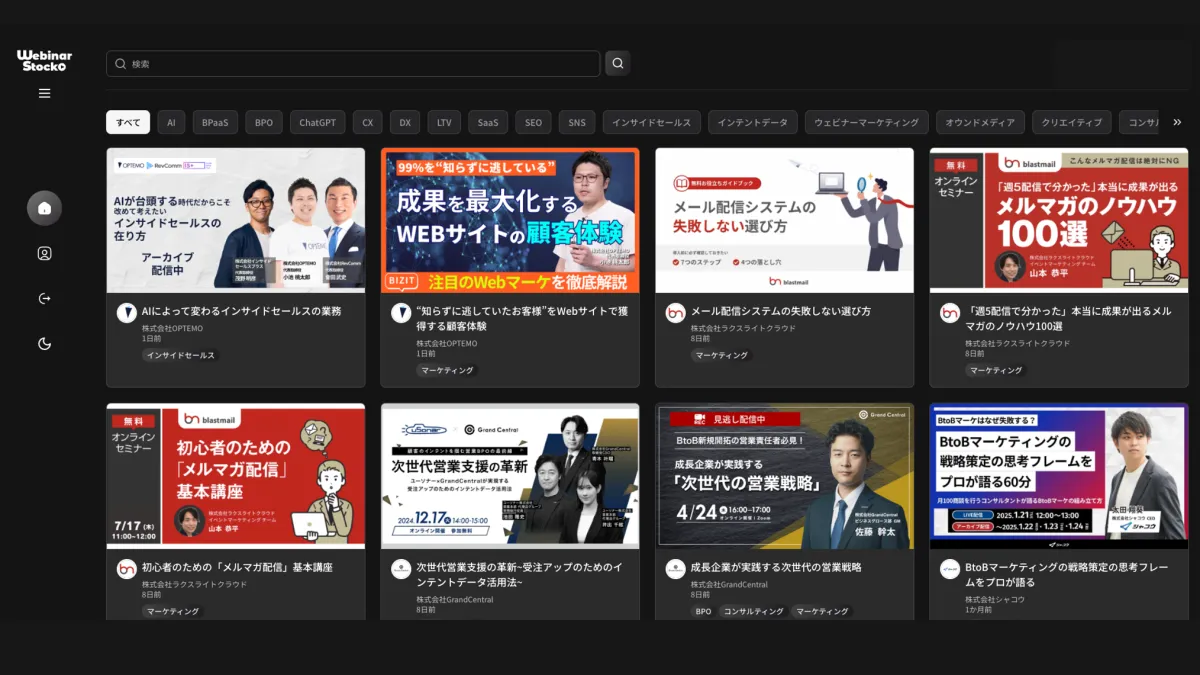The image size is (1200, 675).
Task: Click the OPTEMO company avatar icon
Action: tap(126, 313)
